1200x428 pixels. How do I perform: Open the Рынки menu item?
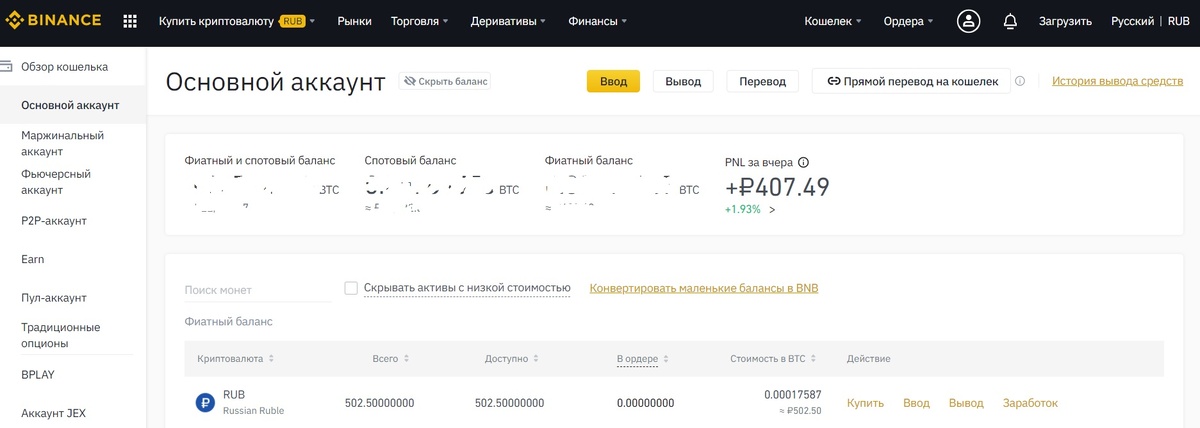(354, 21)
